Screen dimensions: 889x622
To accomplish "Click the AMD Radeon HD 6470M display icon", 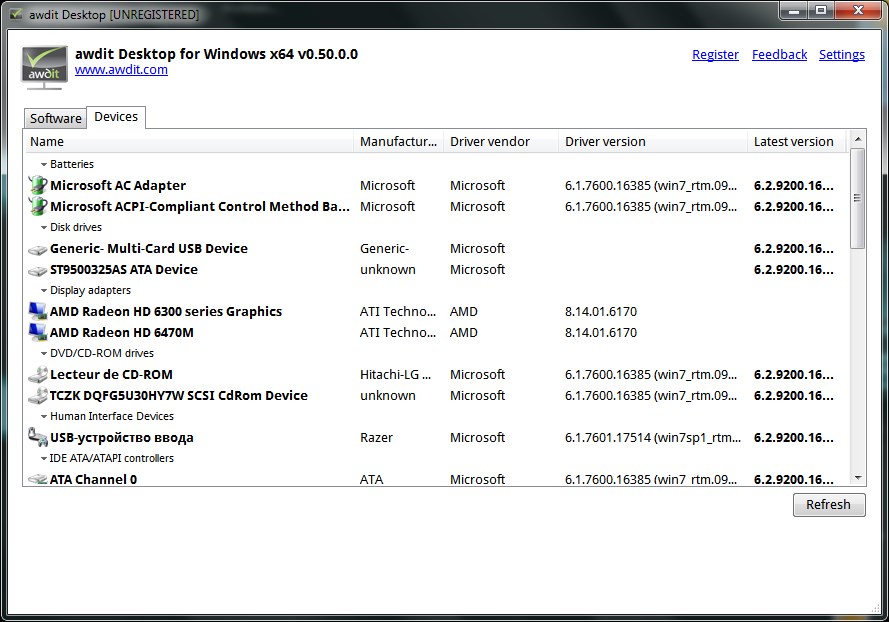I will click(37, 333).
